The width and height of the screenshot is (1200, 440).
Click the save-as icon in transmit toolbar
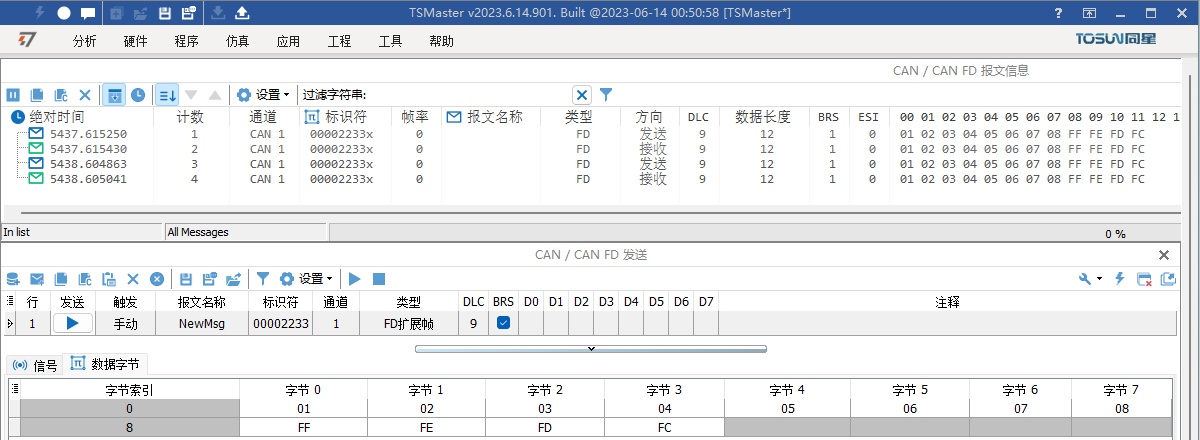tap(210, 279)
